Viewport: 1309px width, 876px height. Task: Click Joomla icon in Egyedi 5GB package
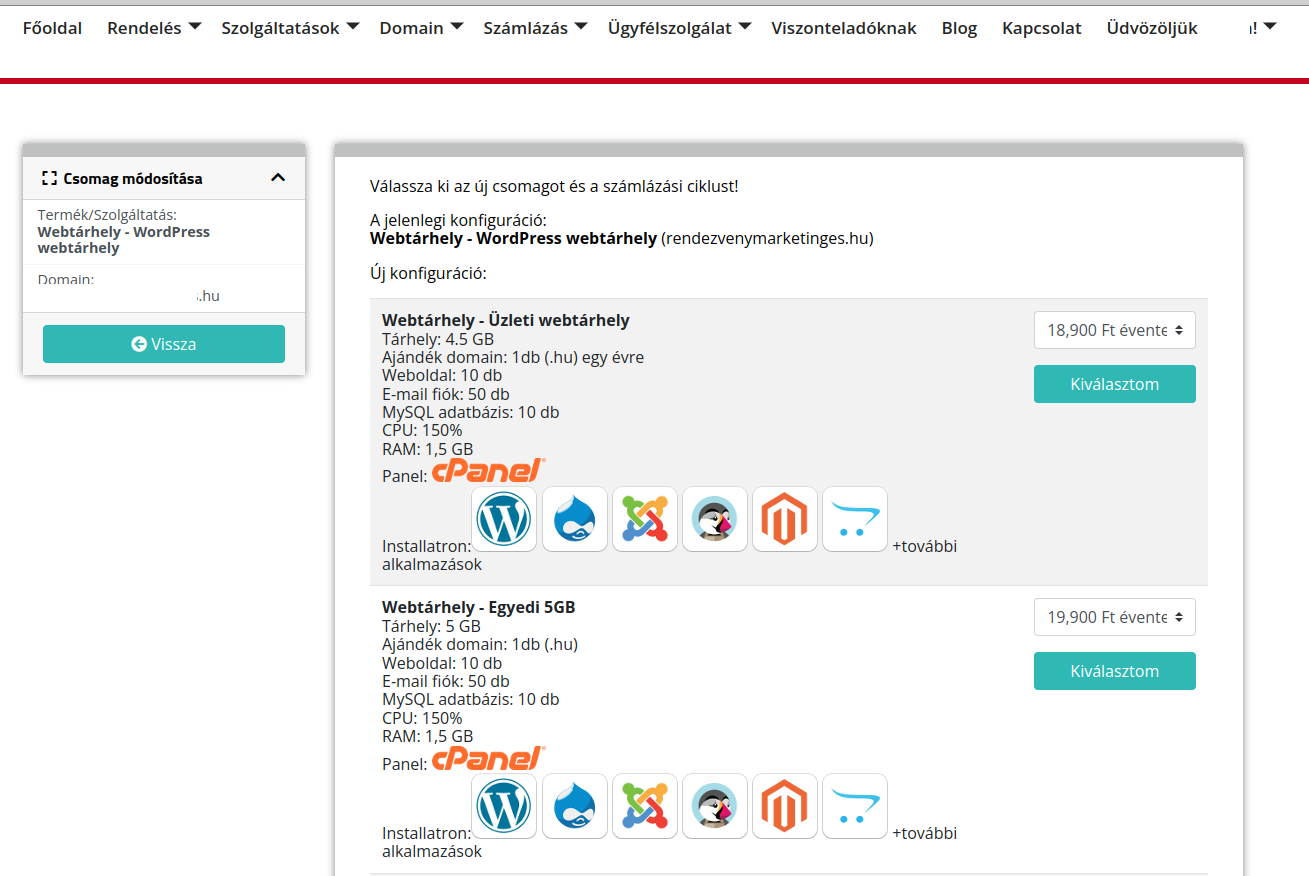point(645,806)
